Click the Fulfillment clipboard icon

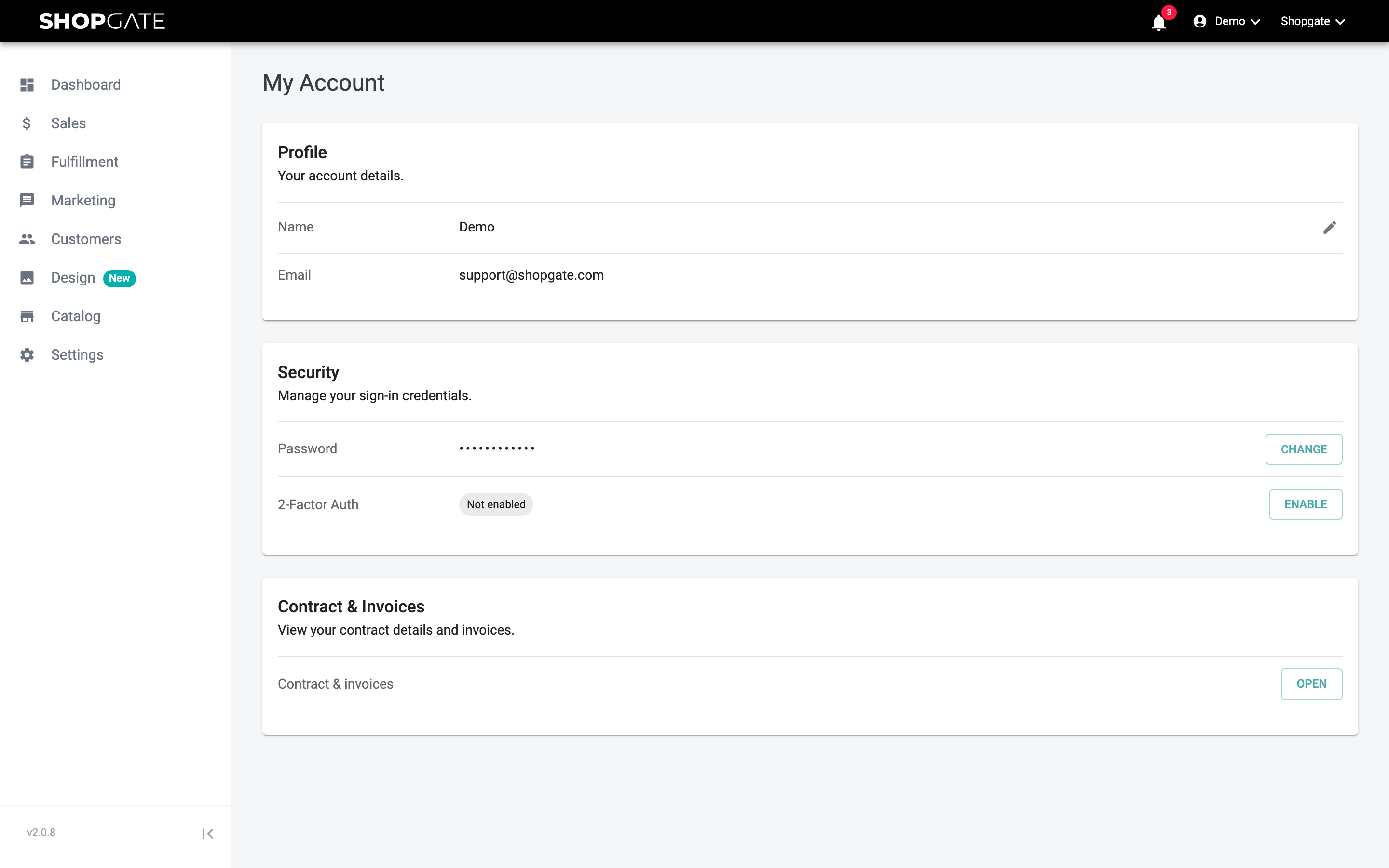tap(27, 162)
